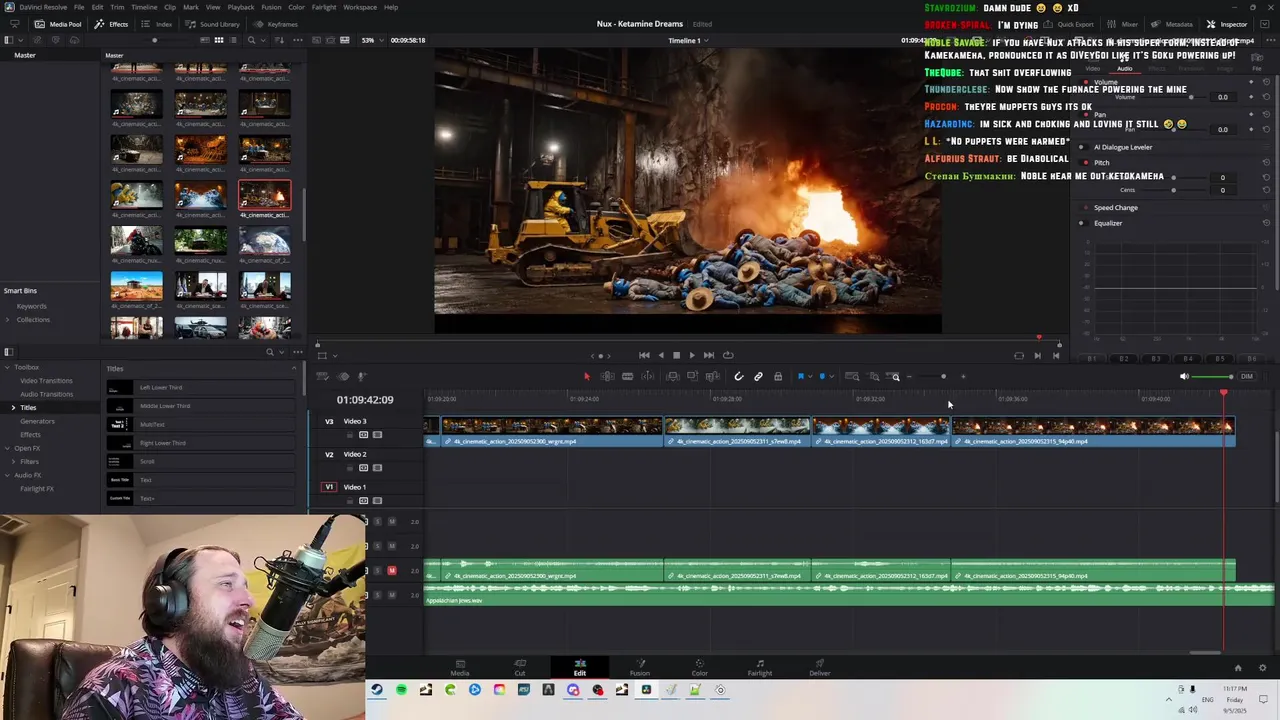Image resolution: width=1280 pixels, height=720 pixels.
Task: Open the File menu
Action: pyautogui.click(x=79, y=7)
